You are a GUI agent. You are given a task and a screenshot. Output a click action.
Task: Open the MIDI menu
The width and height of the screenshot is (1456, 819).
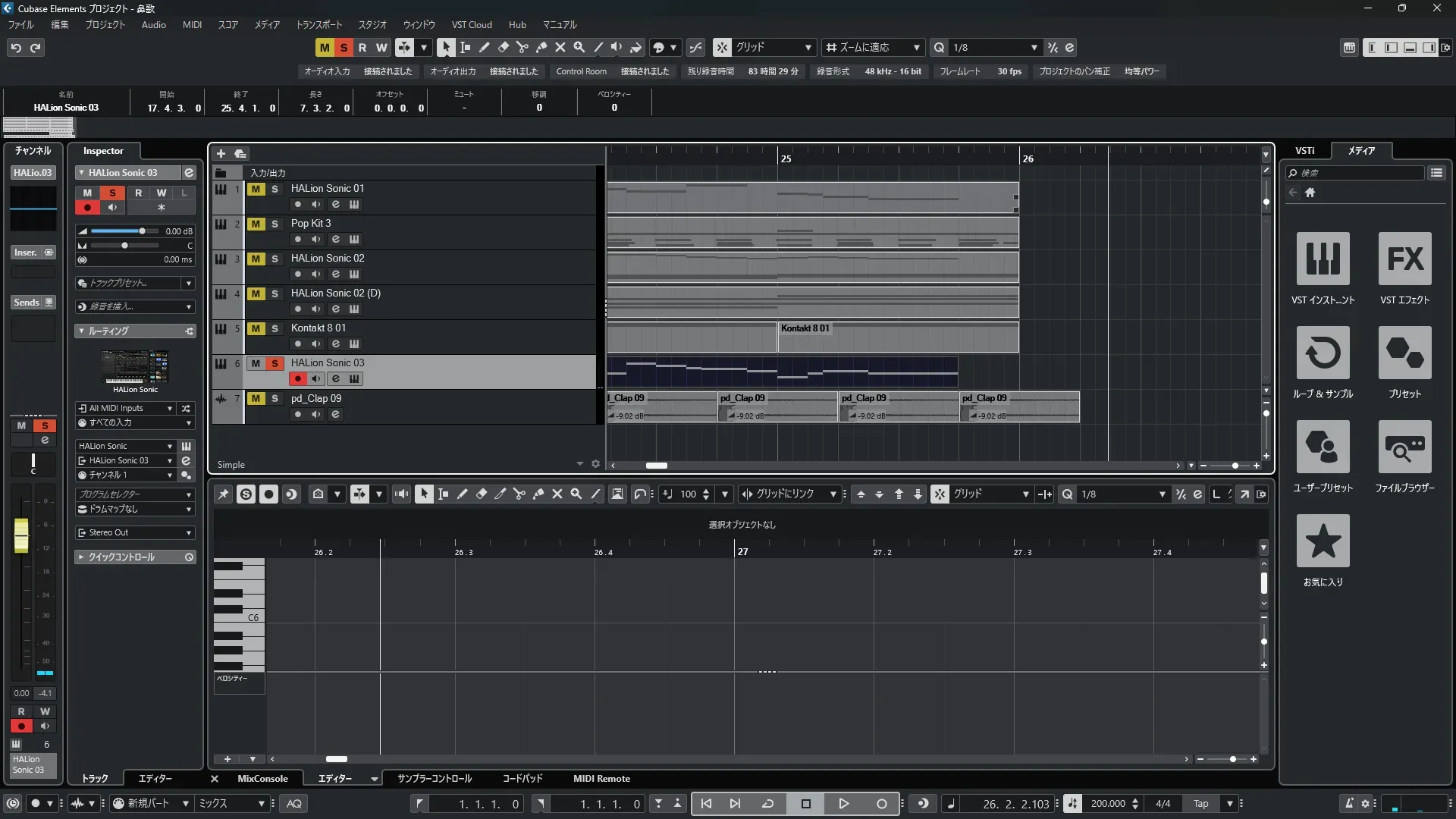(x=192, y=25)
